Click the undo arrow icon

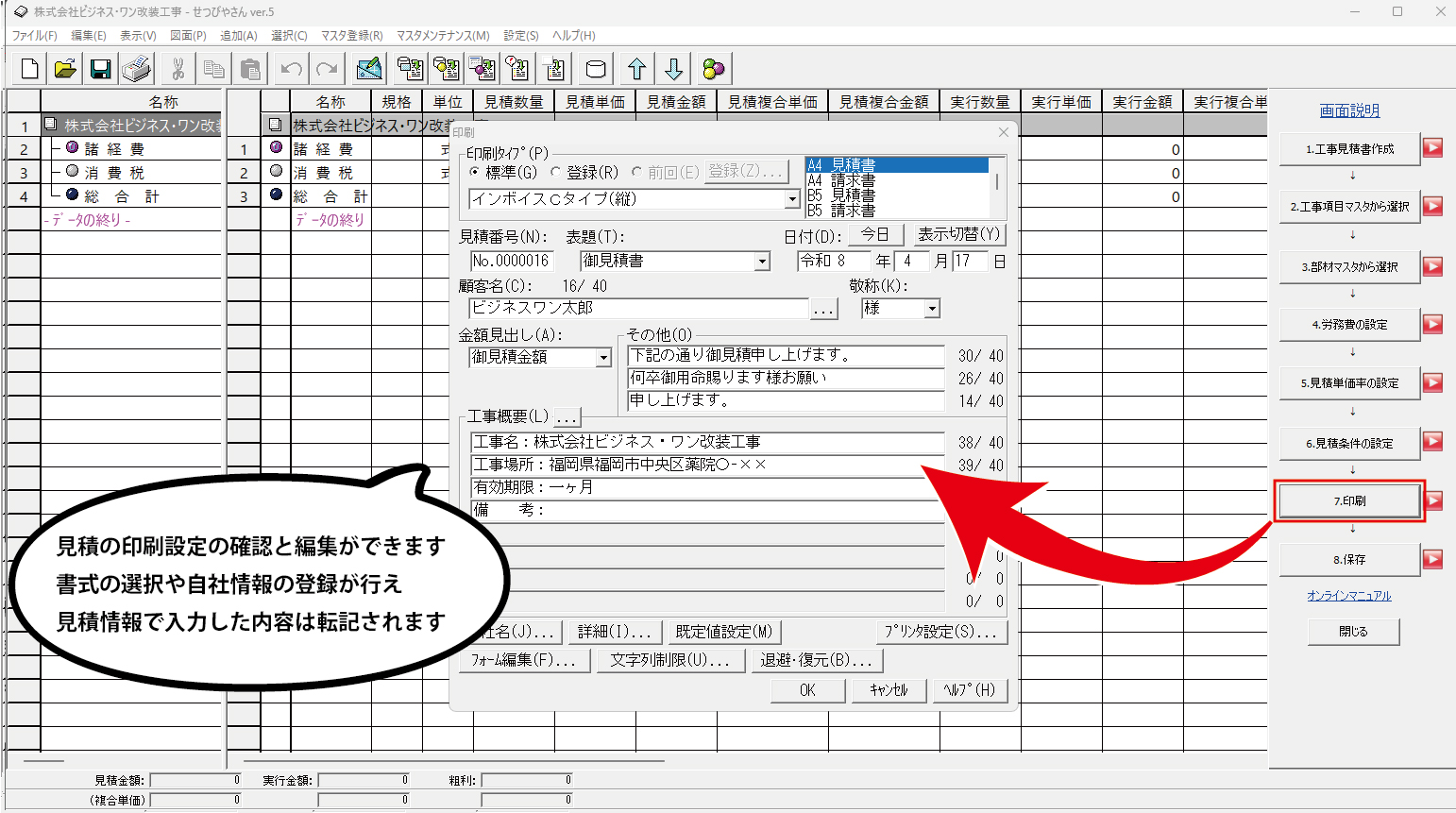291,69
